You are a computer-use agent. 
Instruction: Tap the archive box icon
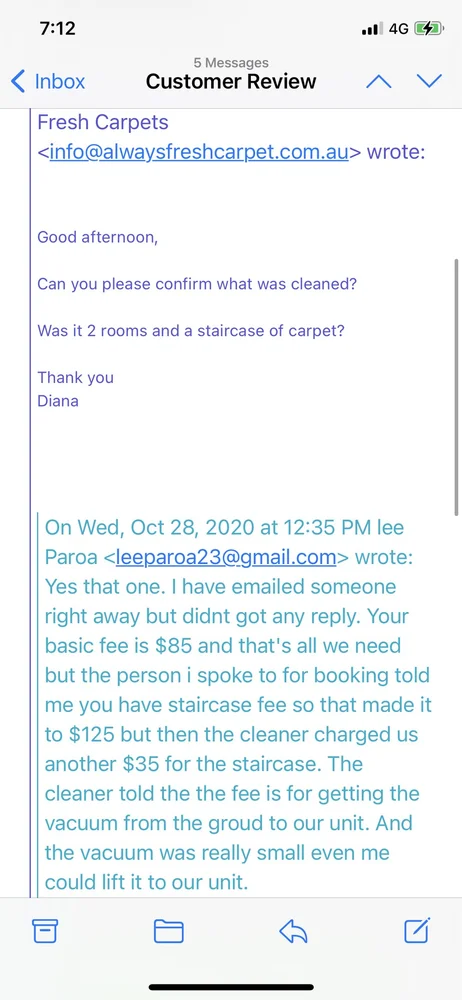(x=45, y=932)
